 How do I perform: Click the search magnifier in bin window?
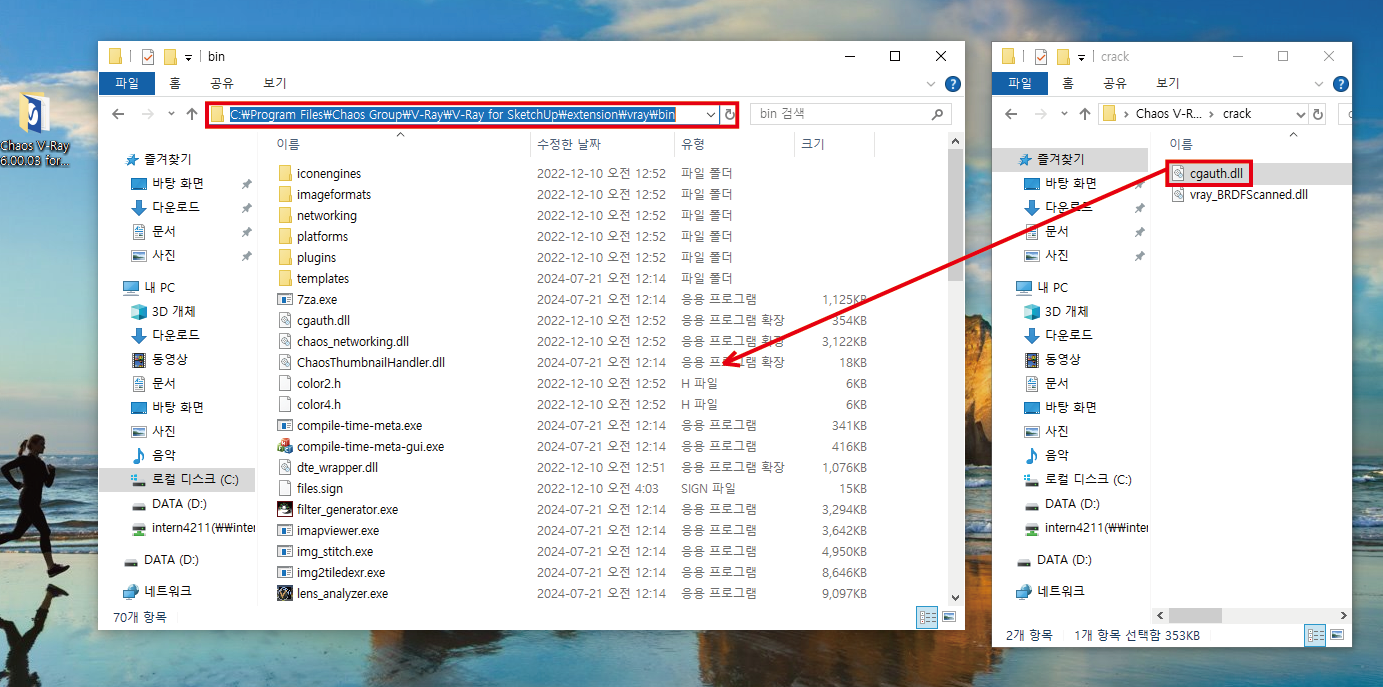coord(937,115)
